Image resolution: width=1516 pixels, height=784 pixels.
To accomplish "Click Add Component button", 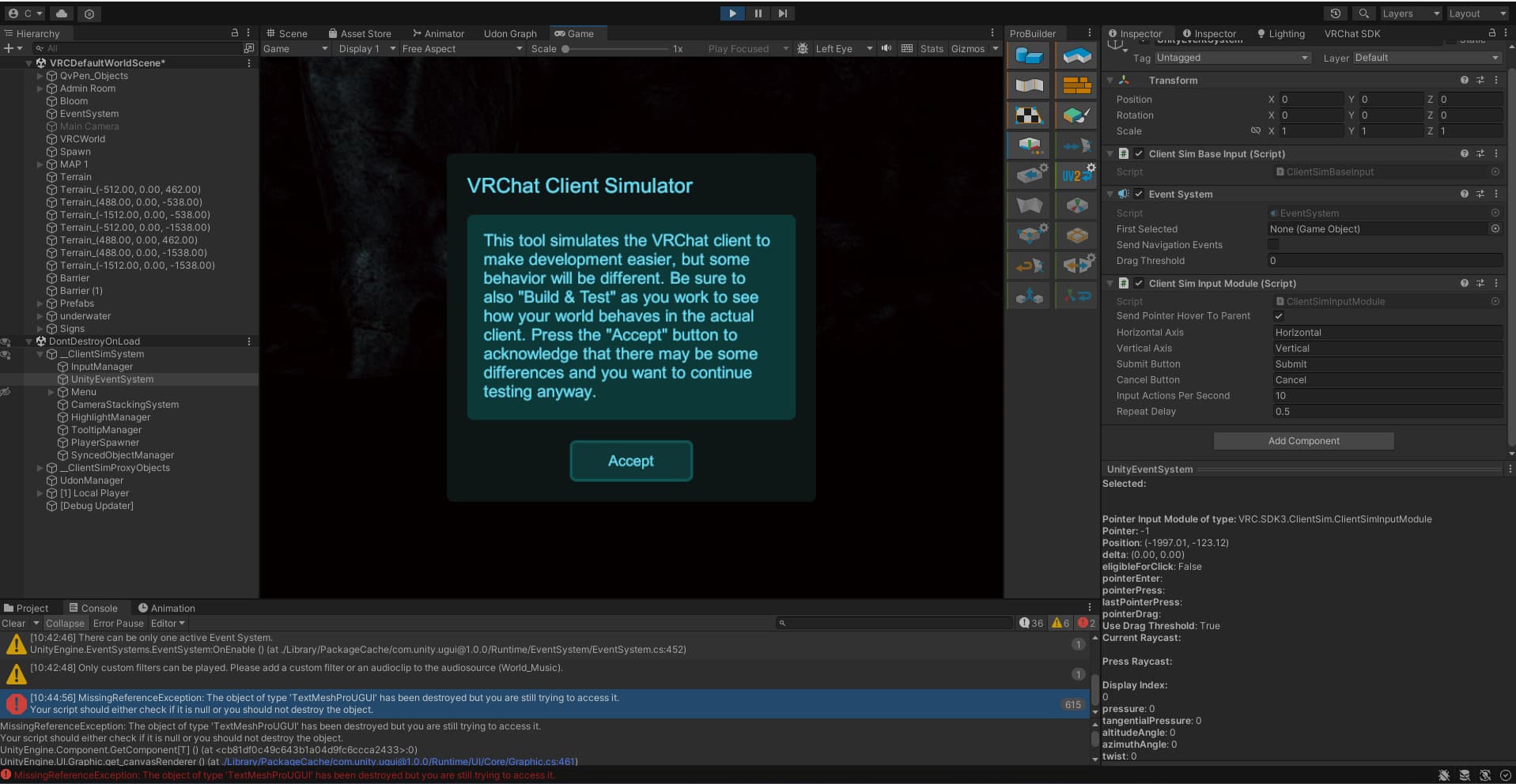I will 1303,441.
